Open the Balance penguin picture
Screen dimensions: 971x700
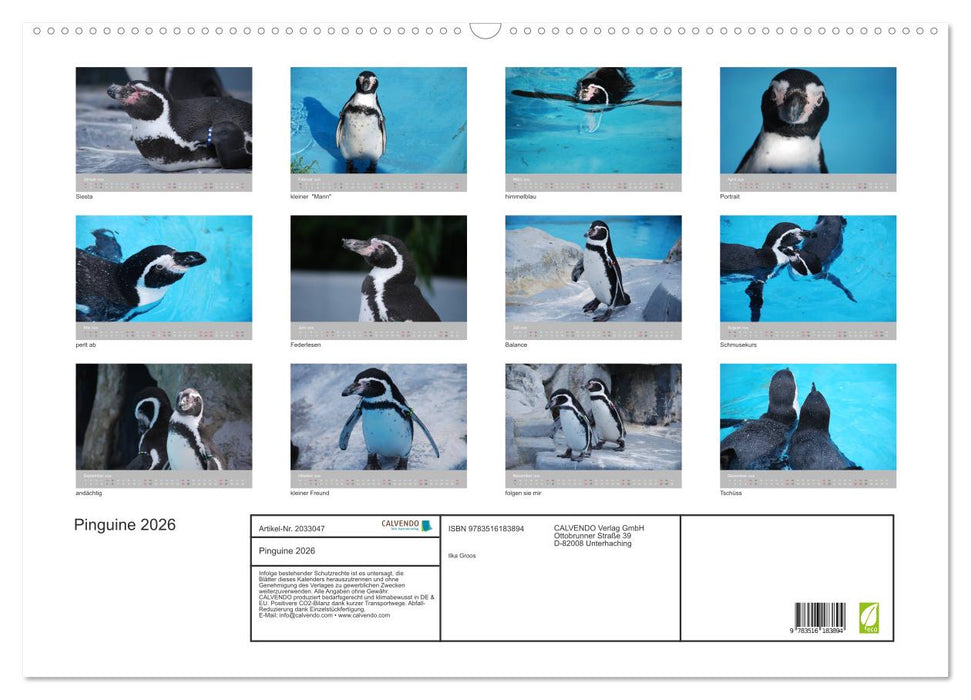(592, 270)
